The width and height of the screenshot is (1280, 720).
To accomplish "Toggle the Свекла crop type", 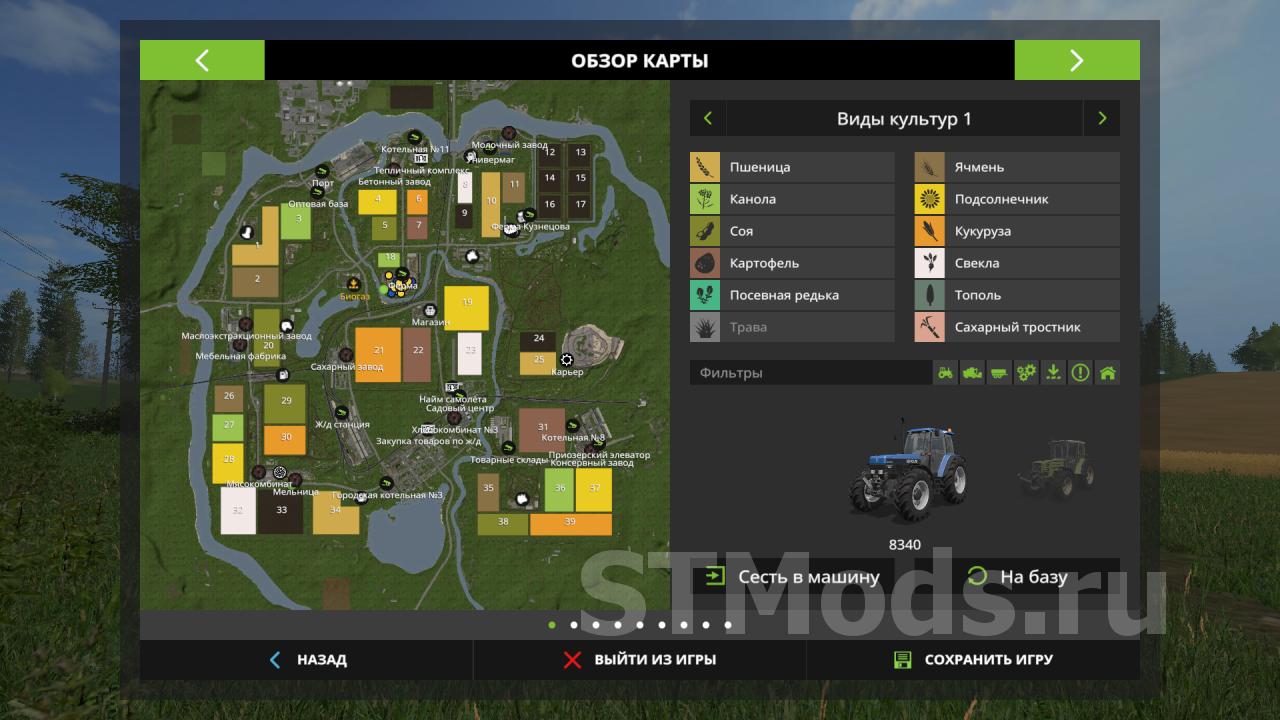I will [1017, 263].
